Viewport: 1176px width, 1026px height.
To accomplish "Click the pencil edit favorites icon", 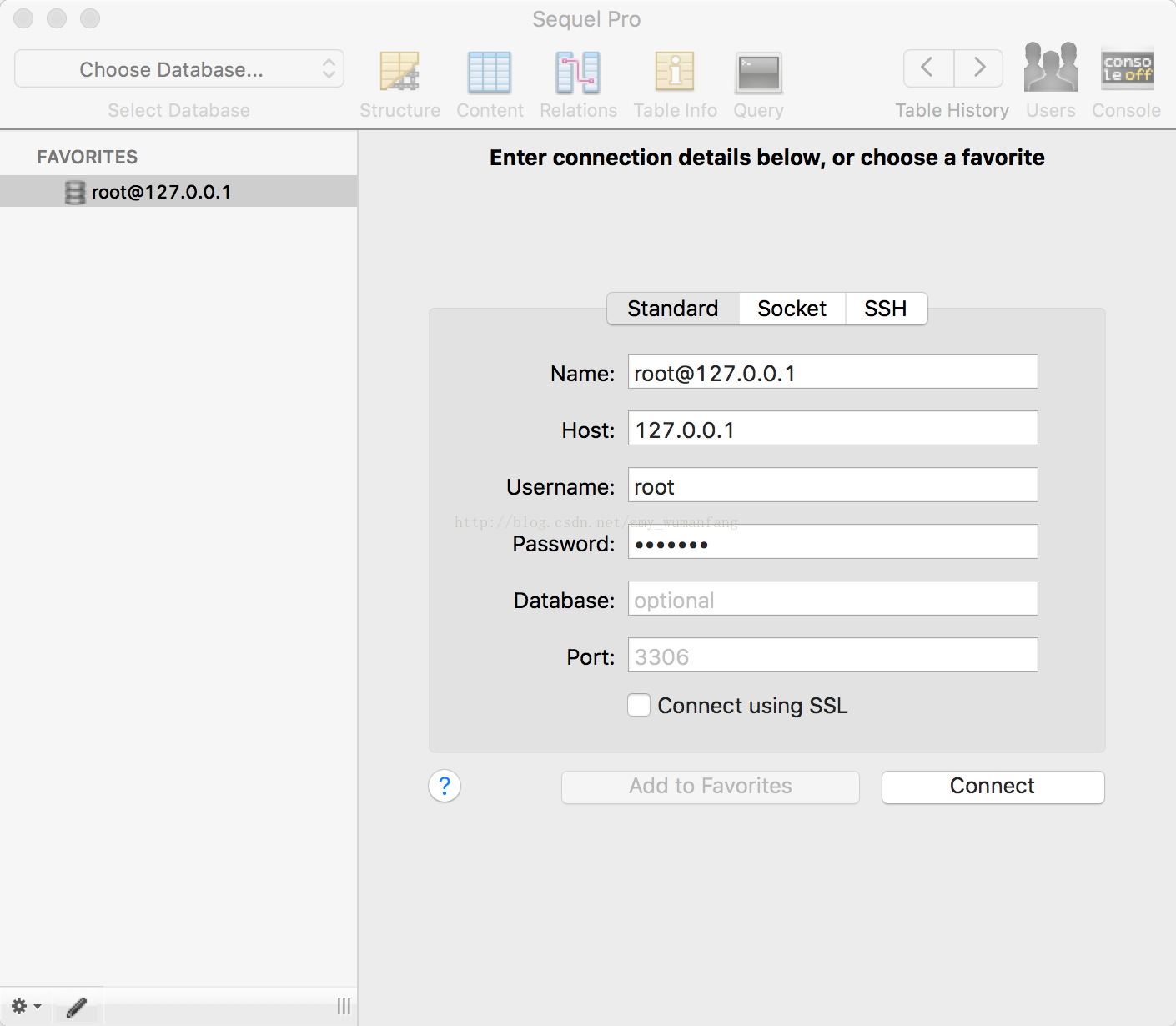I will (77, 1007).
